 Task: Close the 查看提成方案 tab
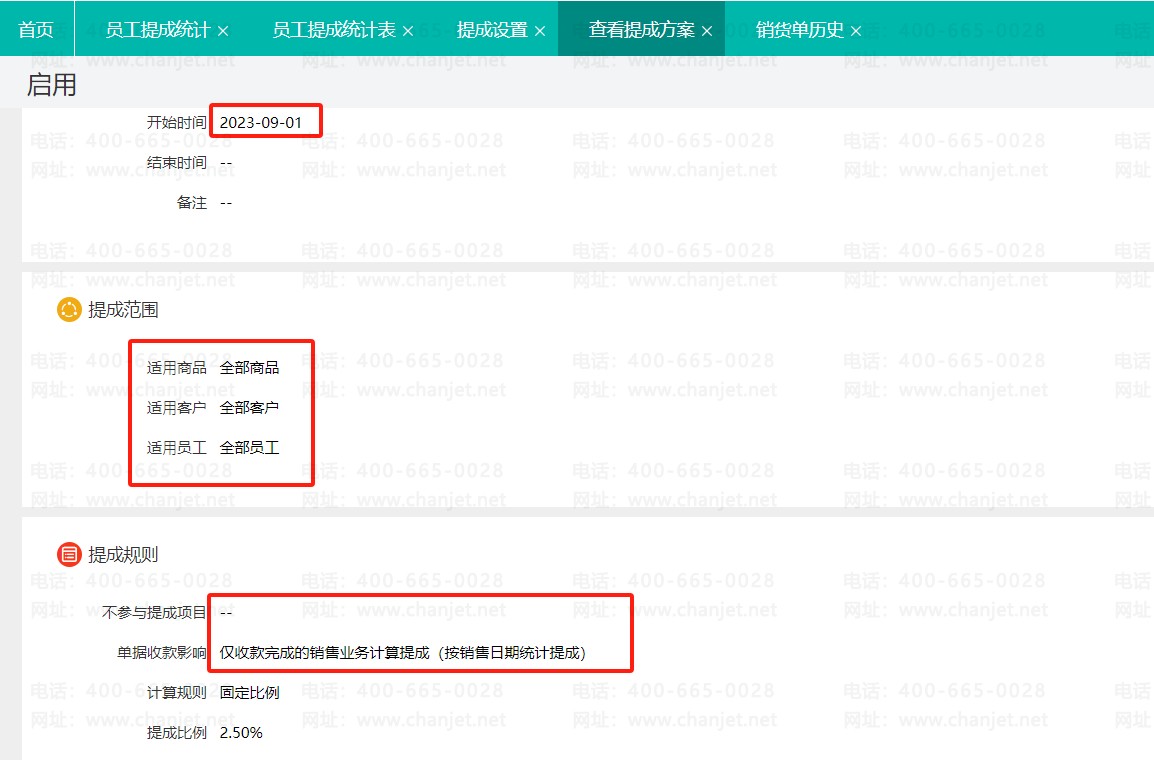pos(707,31)
